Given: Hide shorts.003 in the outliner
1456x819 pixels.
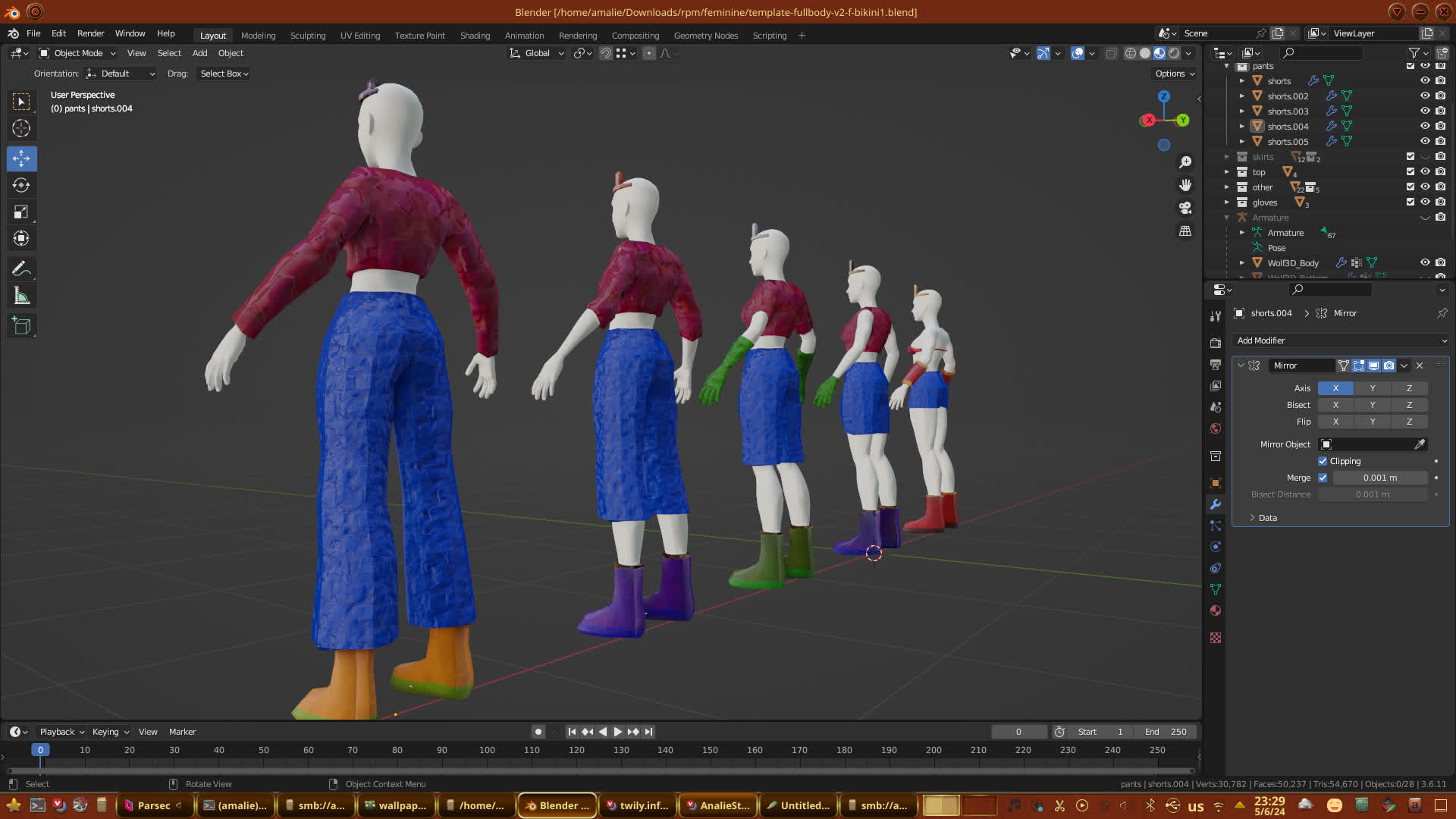Looking at the screenshot, I should pos(1425,111).
